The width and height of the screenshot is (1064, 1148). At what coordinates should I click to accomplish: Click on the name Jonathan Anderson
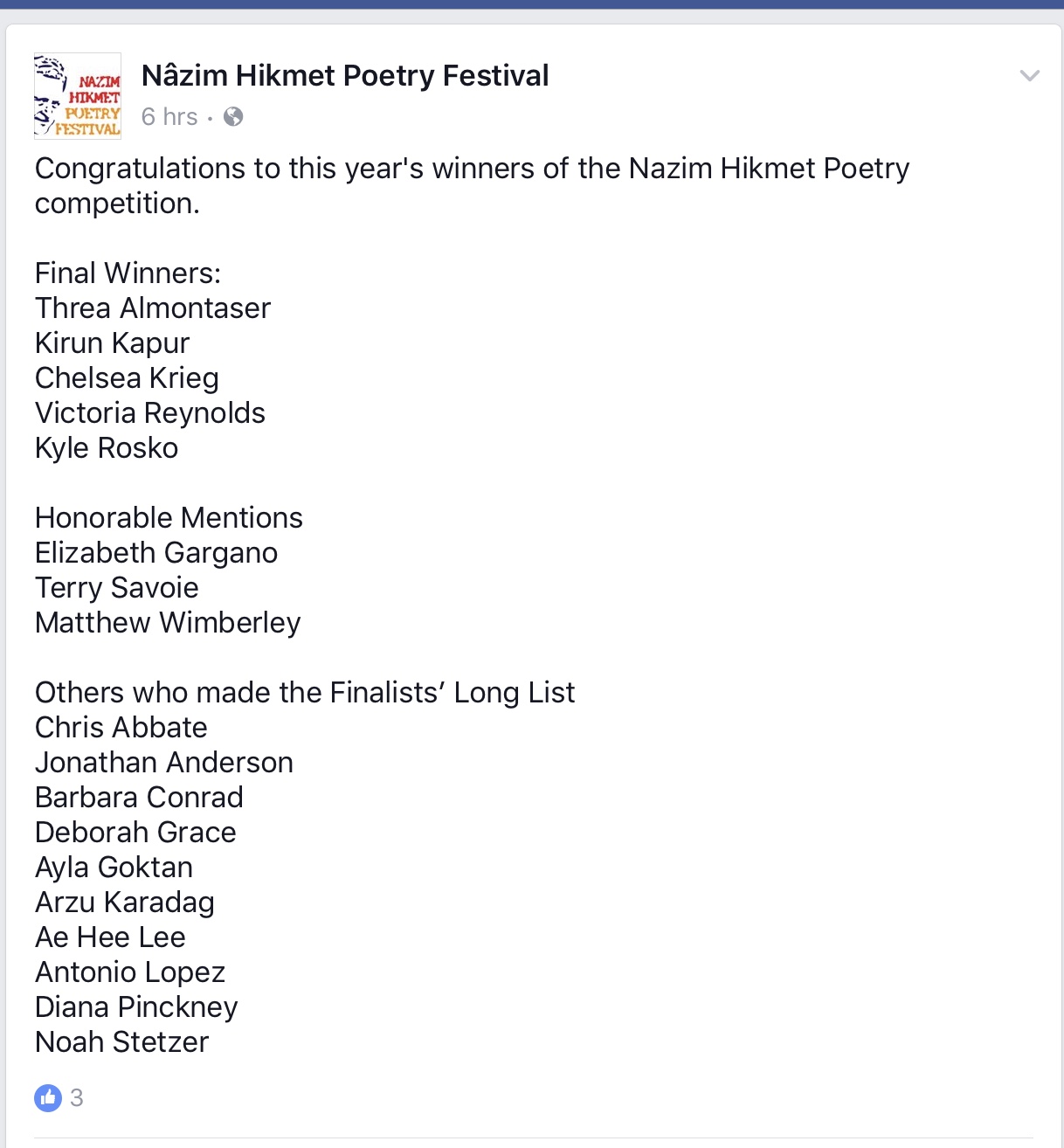pyautogui.click(x=164, y=763)
